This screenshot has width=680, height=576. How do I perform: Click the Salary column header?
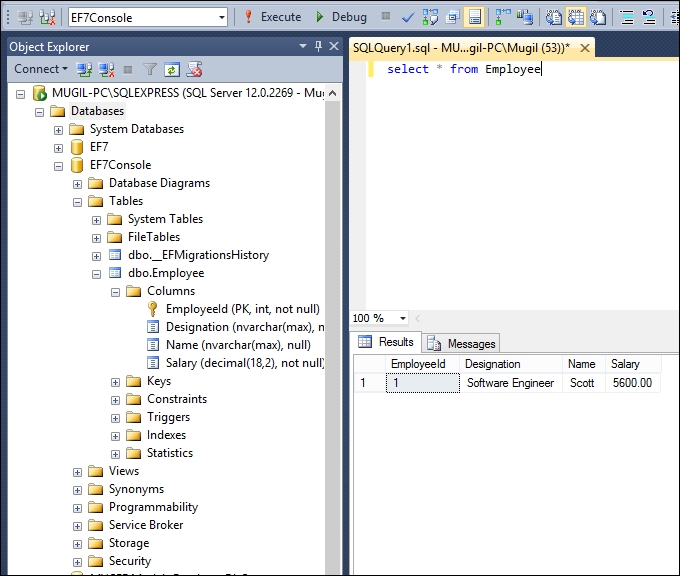click(x=633, y=363)
